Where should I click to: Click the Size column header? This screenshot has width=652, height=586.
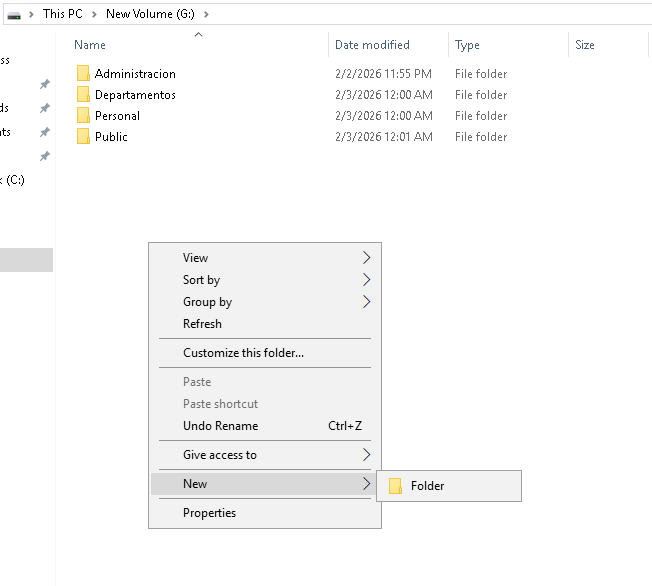[x=585, y=45]
